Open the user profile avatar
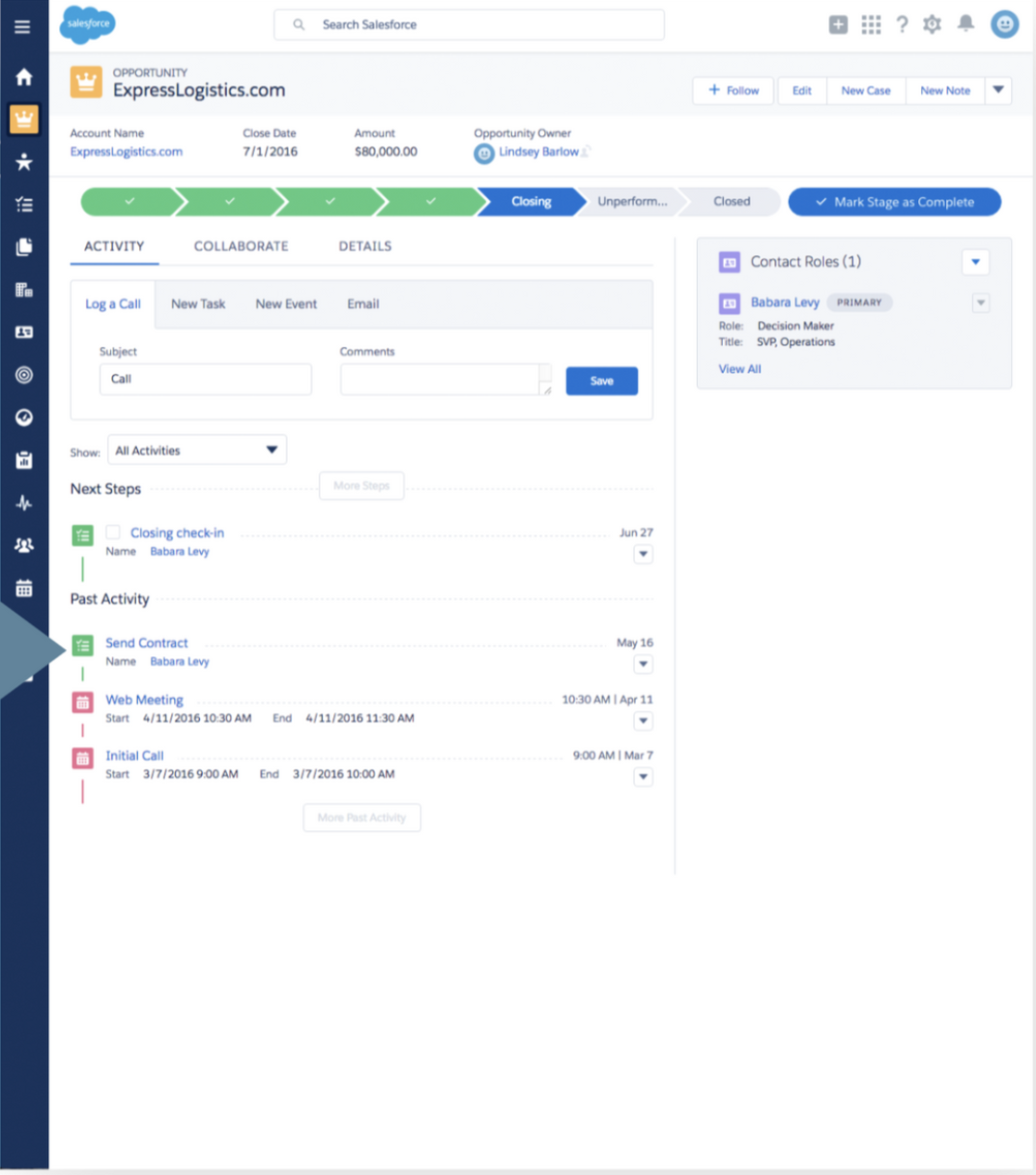Image resolution: width=1036 pixels, height=1175 pixels. [1005, 24]
